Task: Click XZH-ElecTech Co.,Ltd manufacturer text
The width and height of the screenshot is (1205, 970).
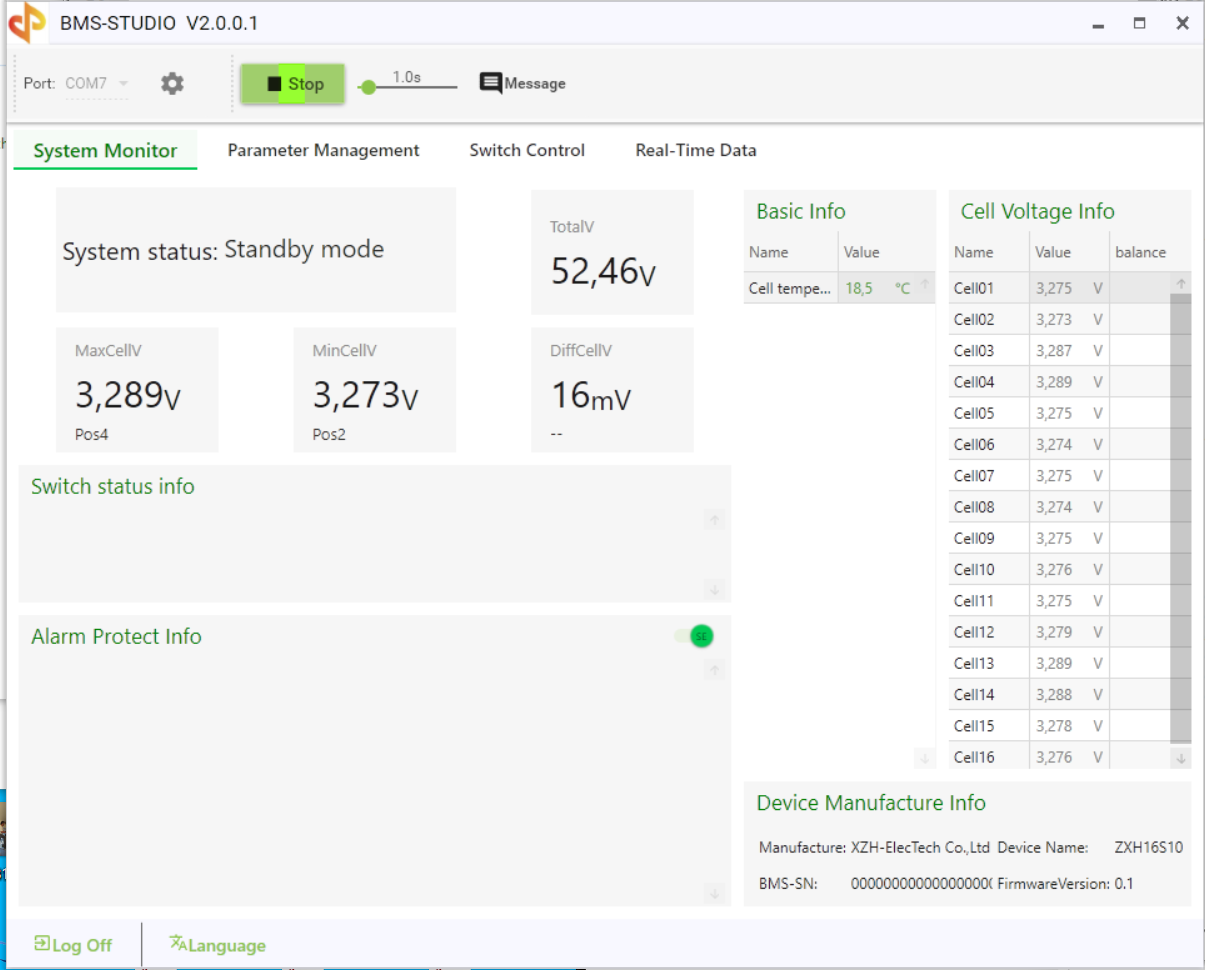Action: point(920,847)
